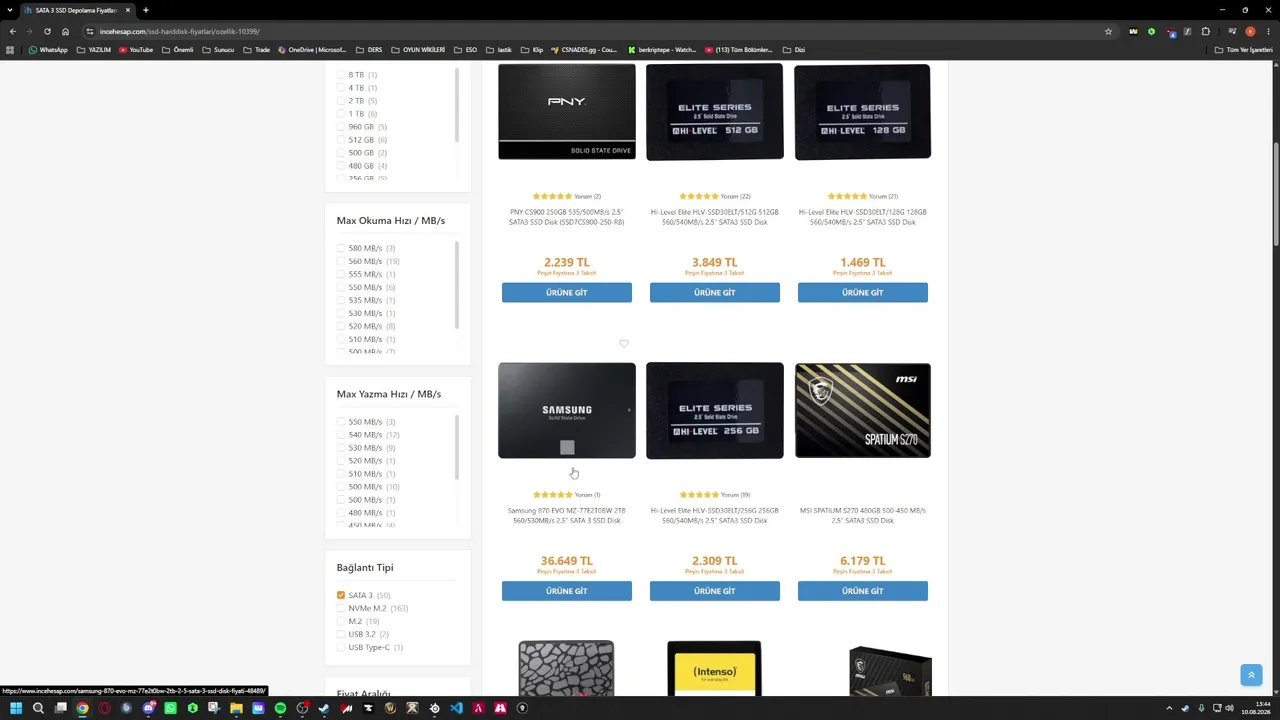
Task: Open Steam from the taskbar
Action: (324, 708)
